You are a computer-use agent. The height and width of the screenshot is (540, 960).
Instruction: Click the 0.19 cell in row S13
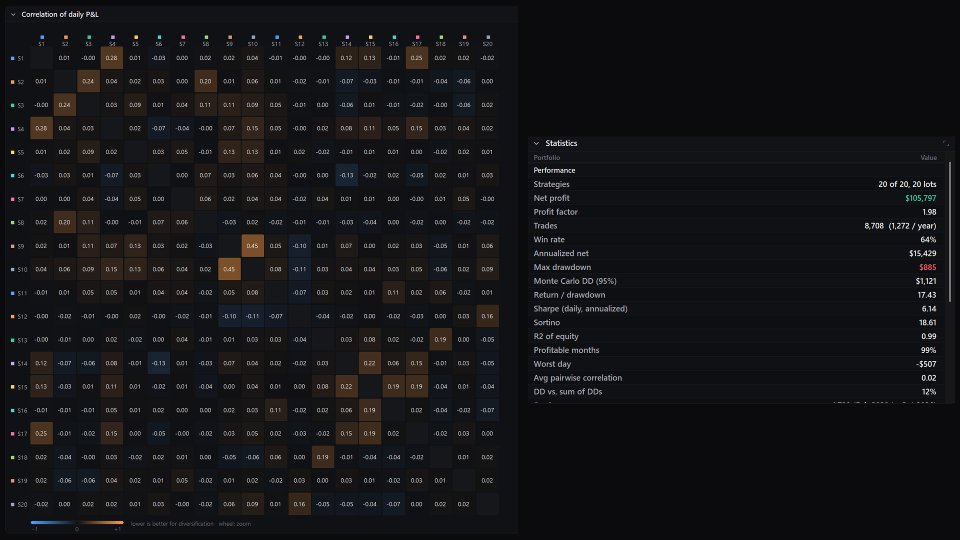[440, 339]
